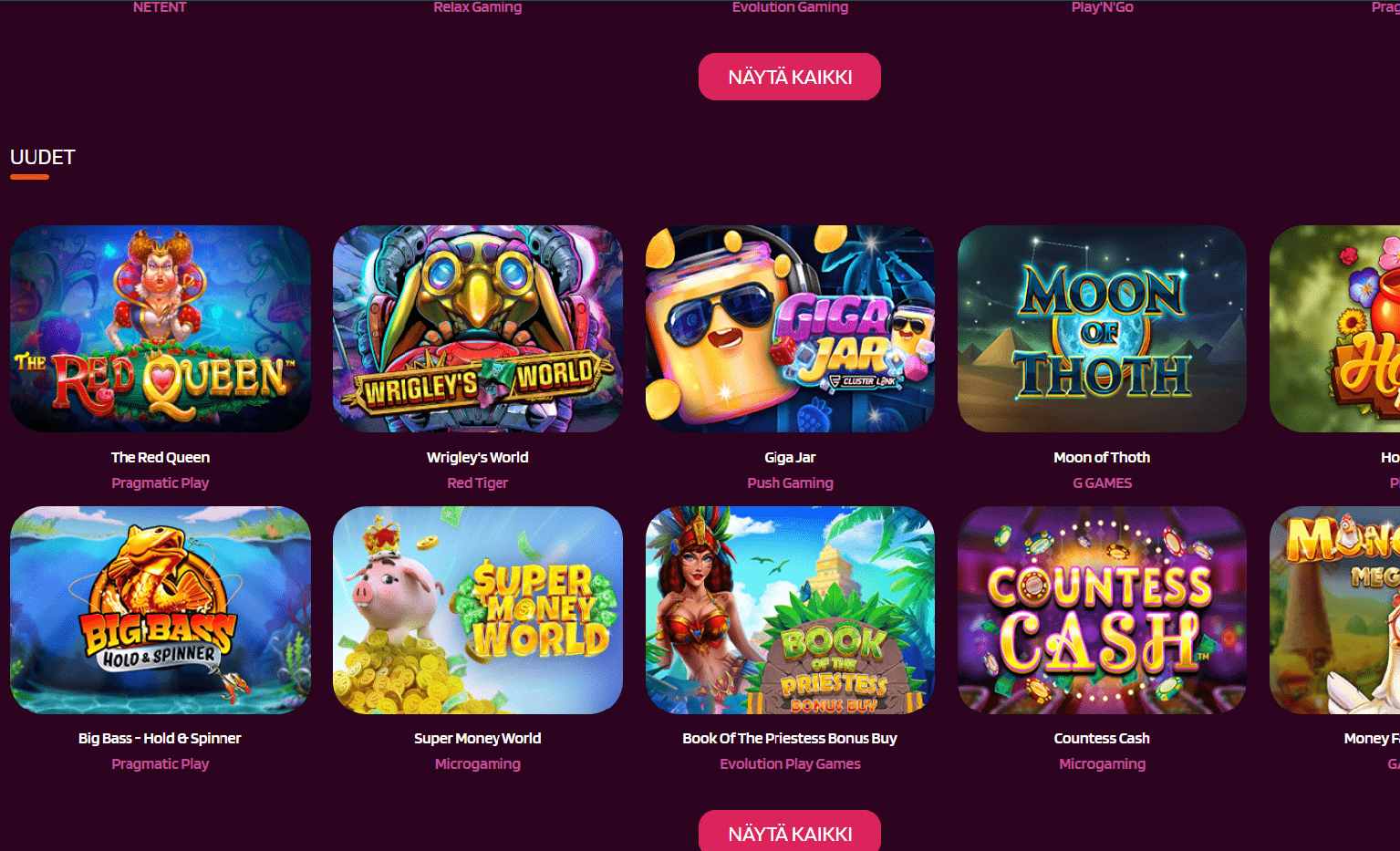Open the Push Gaming provider link
Screen dimensions: 1400x851
[x=790, y=483]
